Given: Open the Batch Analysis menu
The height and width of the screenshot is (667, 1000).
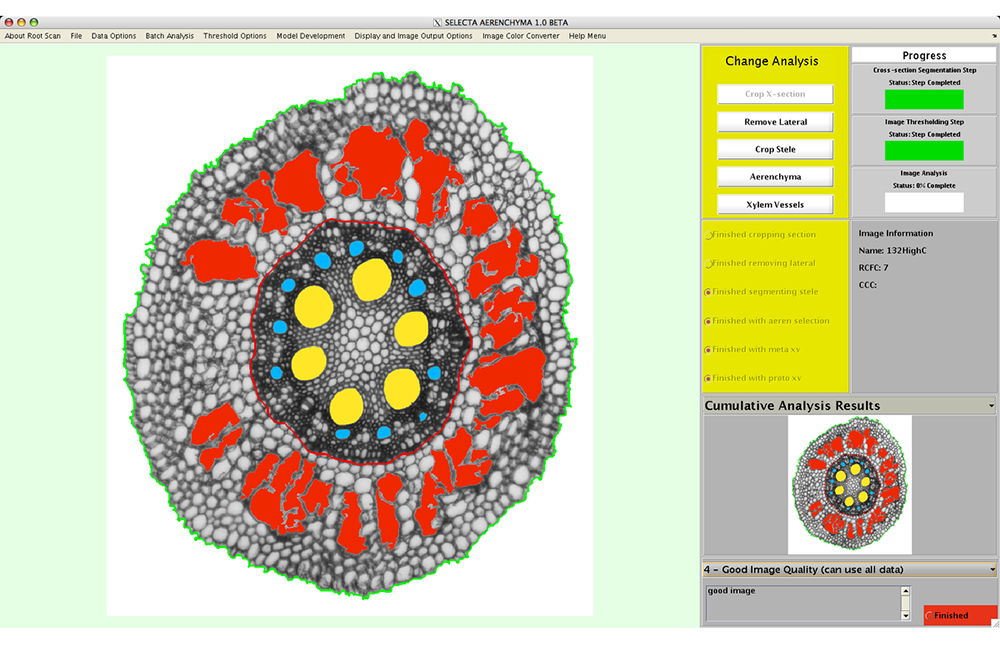Looking at the screenshot, I should [x=169, y=36].
